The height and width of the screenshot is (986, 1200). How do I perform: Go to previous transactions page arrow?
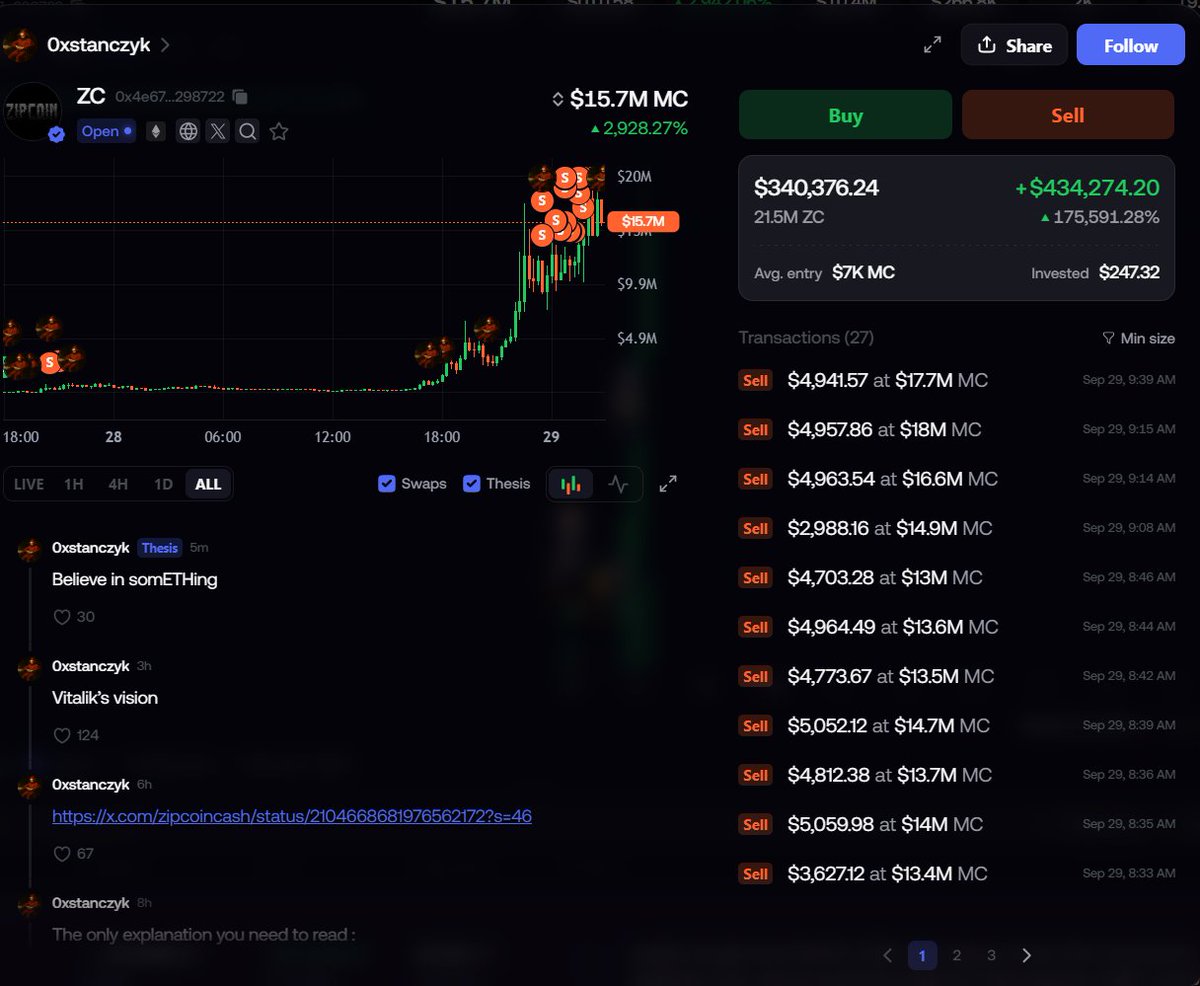[887, 955]
